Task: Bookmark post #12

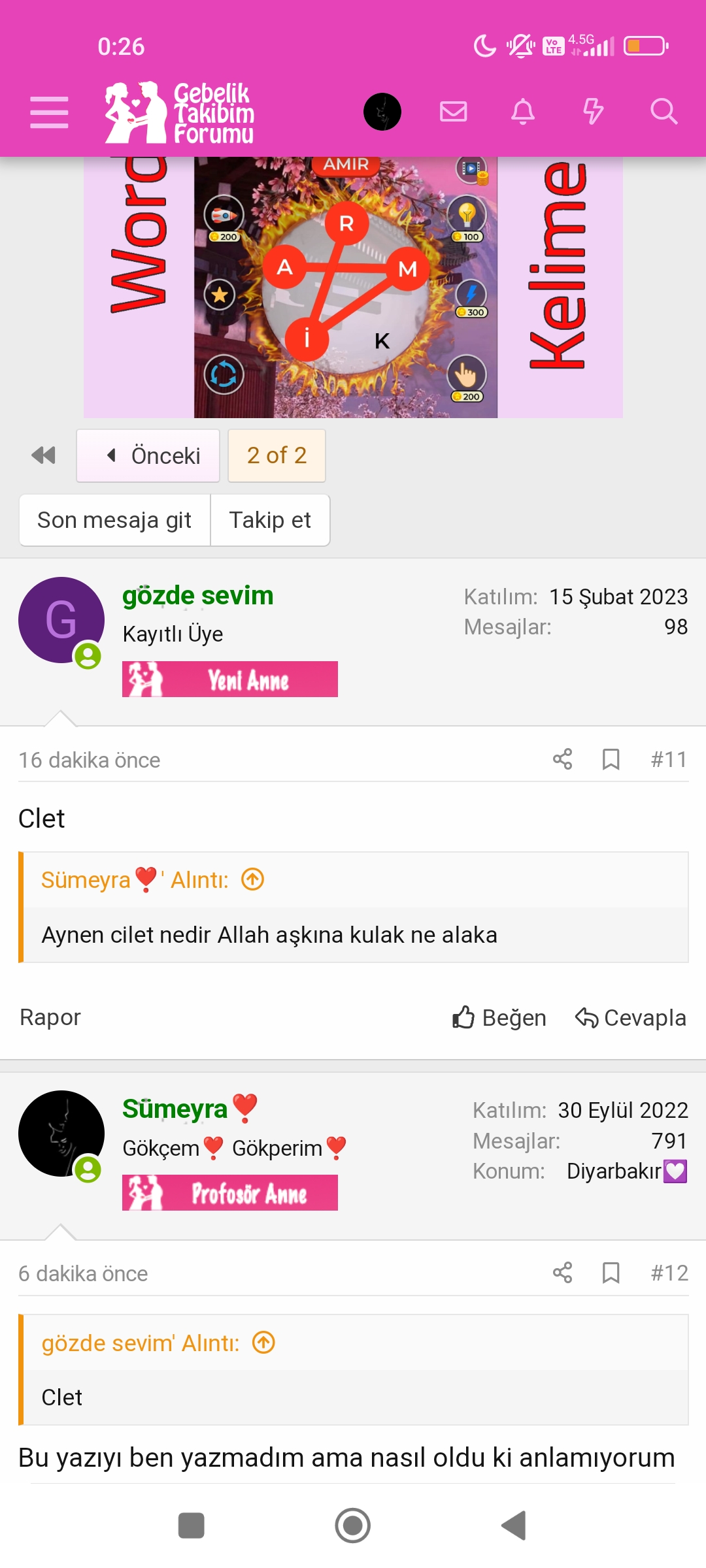Action: click(611, 1273)
